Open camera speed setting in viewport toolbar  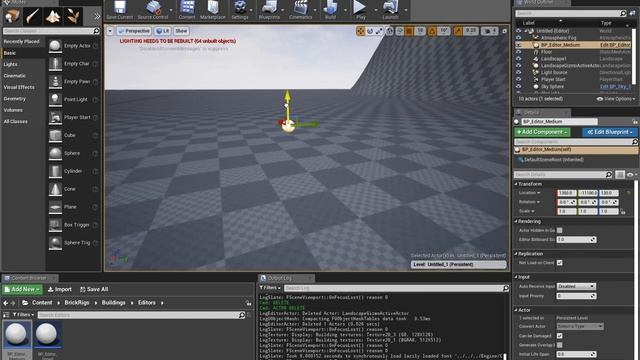click(x=489, y=31)
